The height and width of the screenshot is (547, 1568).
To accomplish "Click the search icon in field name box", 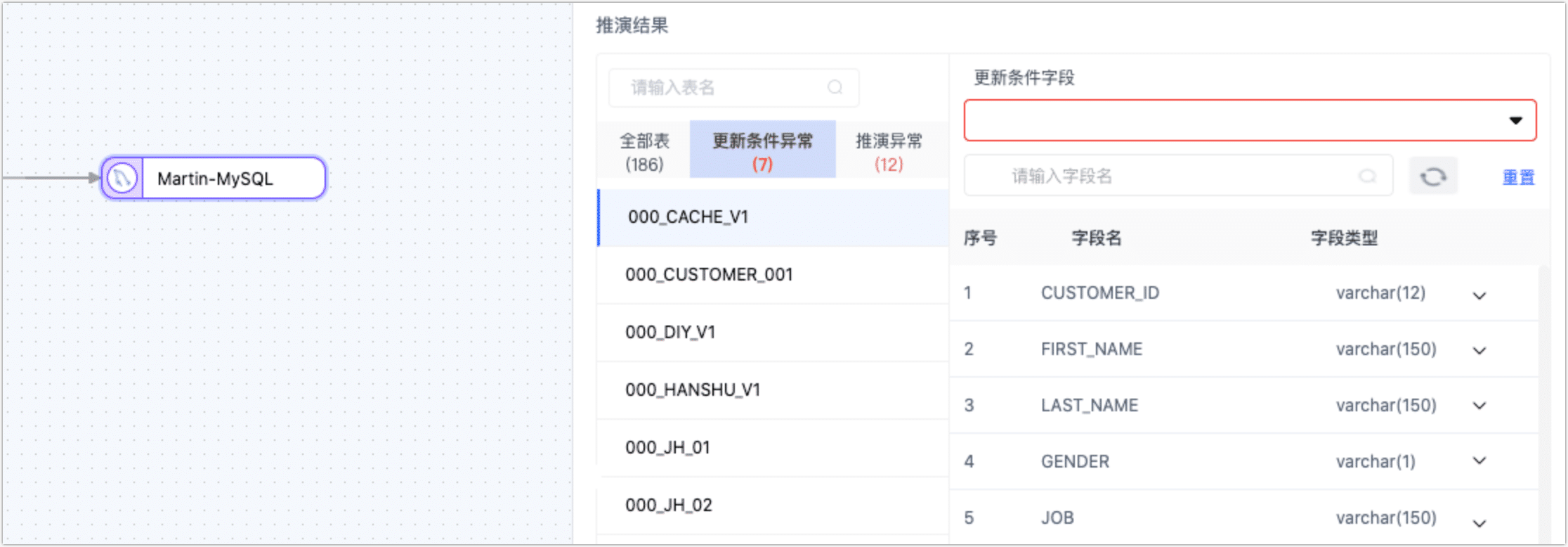I will point(1366,176).
